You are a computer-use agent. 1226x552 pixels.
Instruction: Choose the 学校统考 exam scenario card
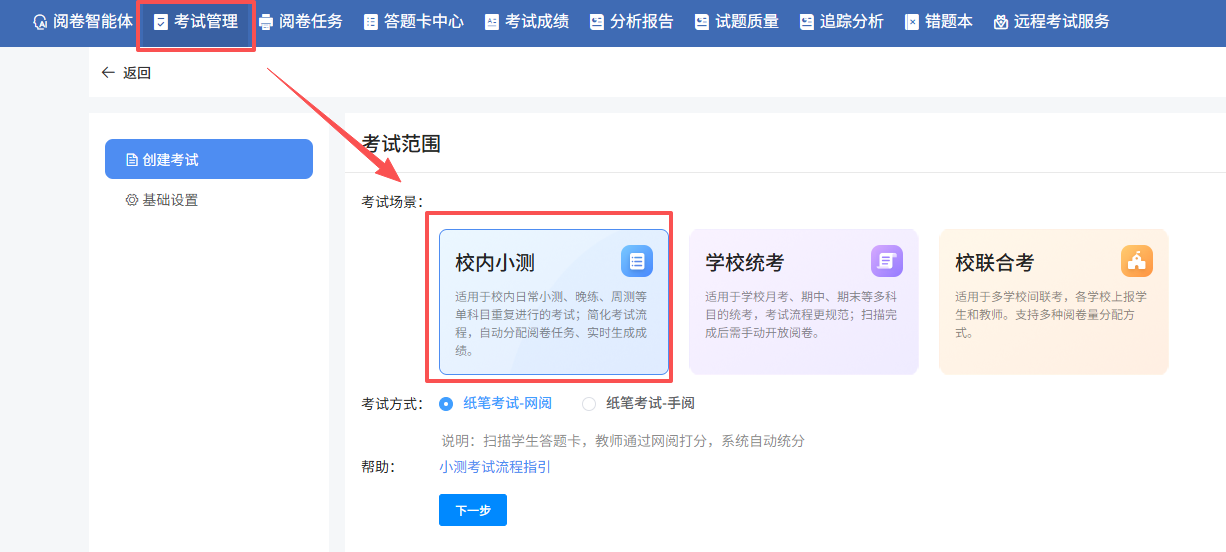pos(803,302)
